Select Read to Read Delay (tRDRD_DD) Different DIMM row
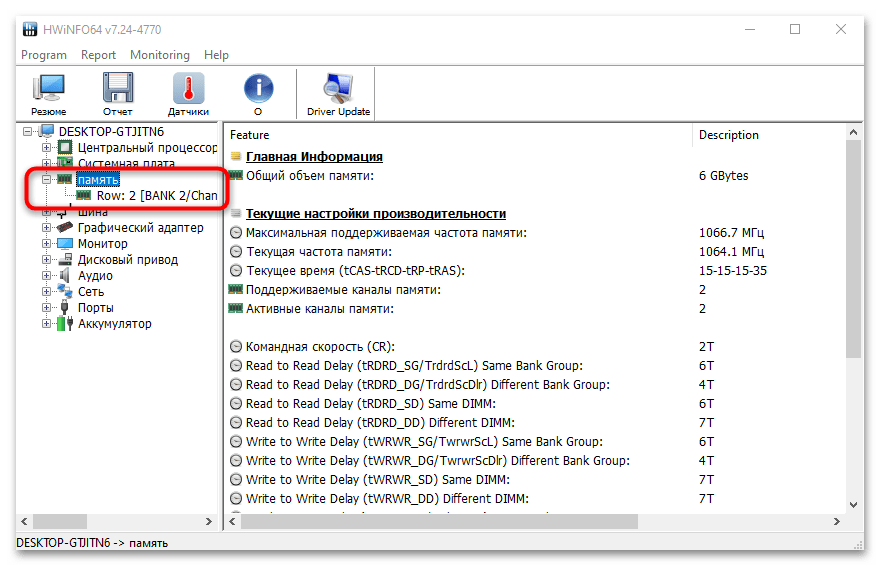 (536, 423)
